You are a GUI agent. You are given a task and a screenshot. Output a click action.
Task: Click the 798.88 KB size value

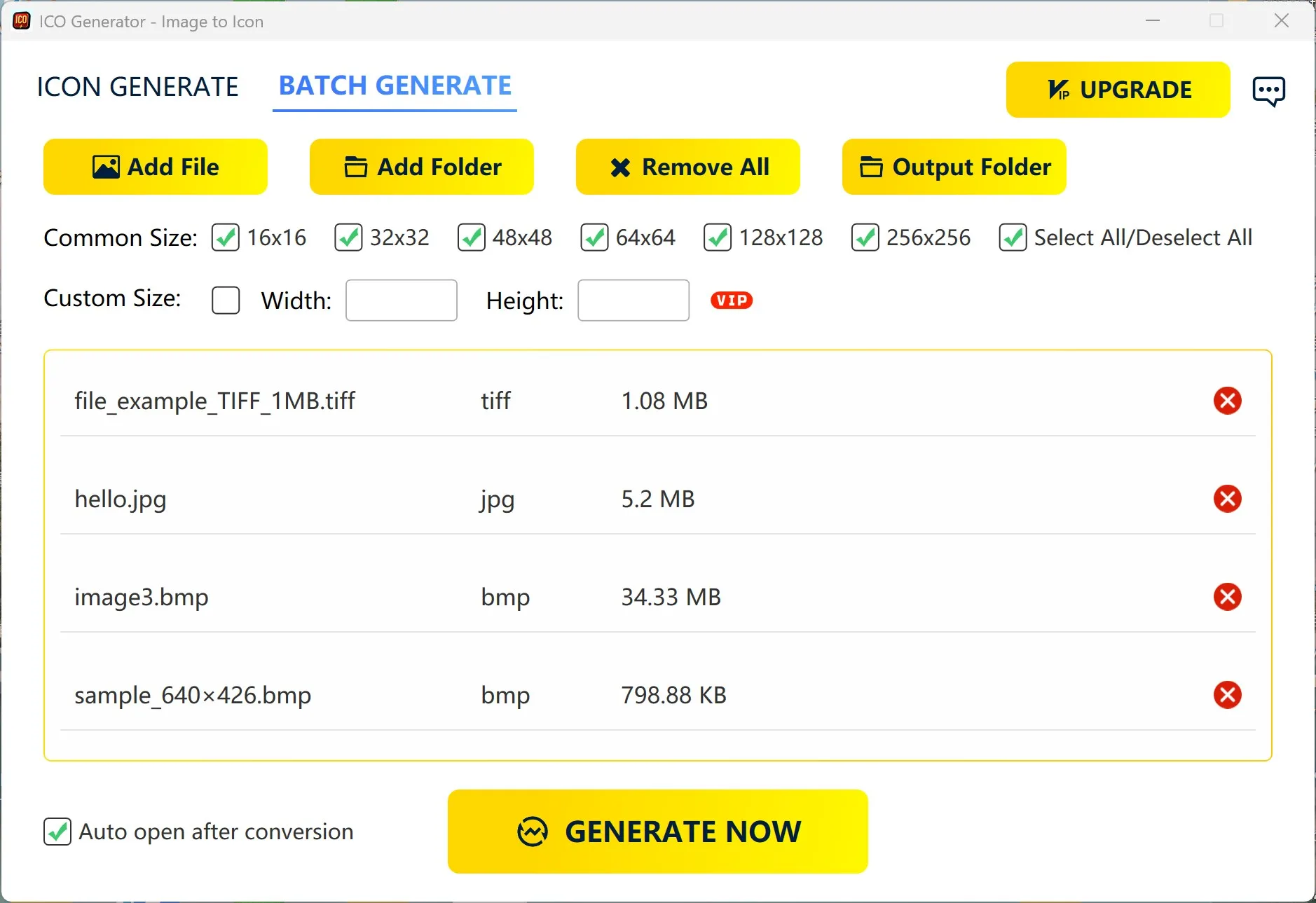(674, 695)
